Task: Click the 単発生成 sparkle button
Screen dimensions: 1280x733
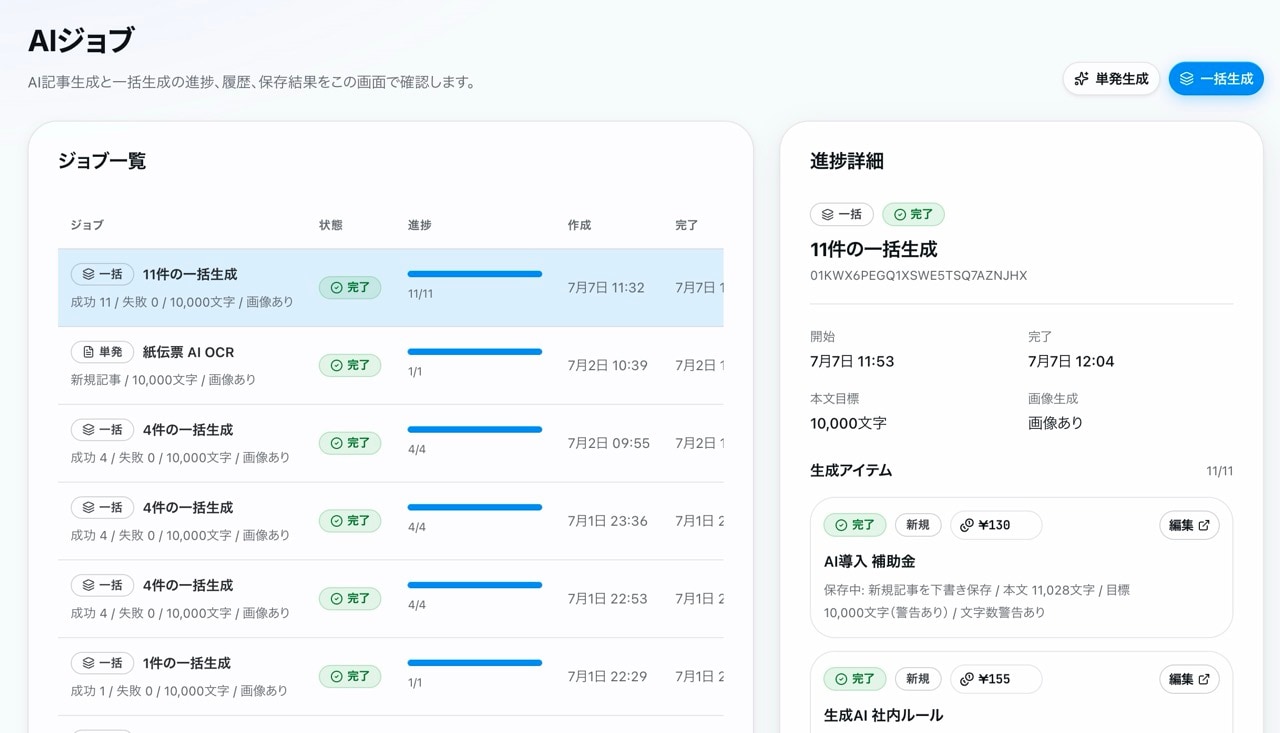Action: (x=1111, y=79)
